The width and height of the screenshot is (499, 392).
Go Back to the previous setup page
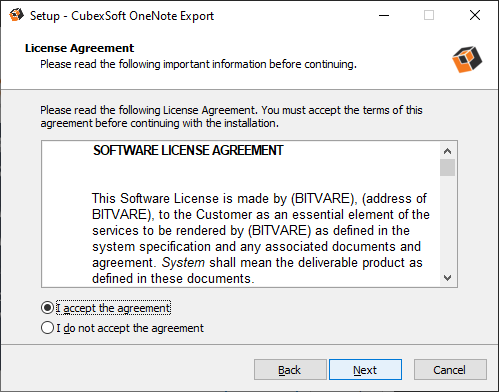pyautogui.click(x=290, y=370)
